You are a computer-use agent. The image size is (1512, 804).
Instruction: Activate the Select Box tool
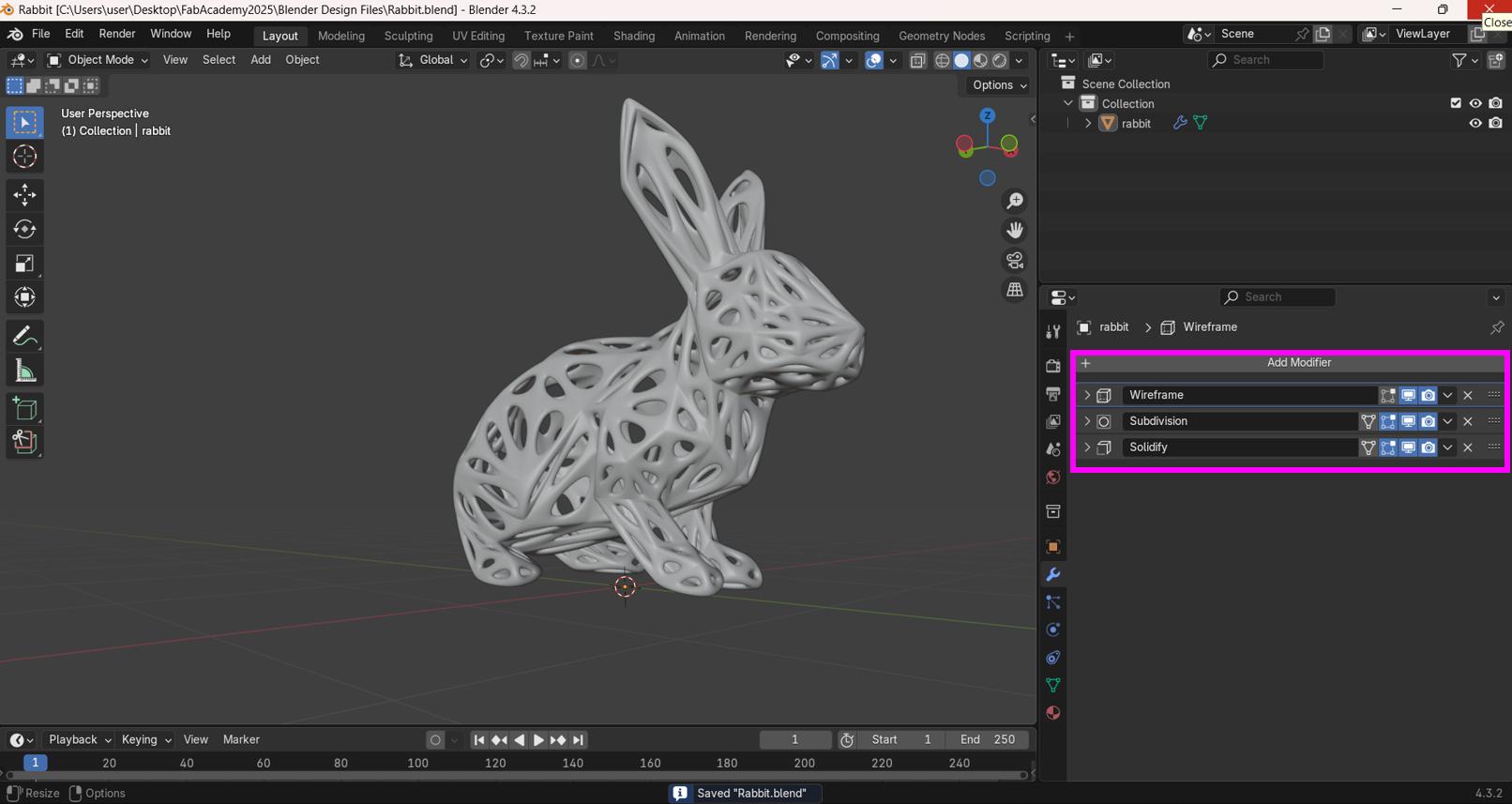click(24, 122)
